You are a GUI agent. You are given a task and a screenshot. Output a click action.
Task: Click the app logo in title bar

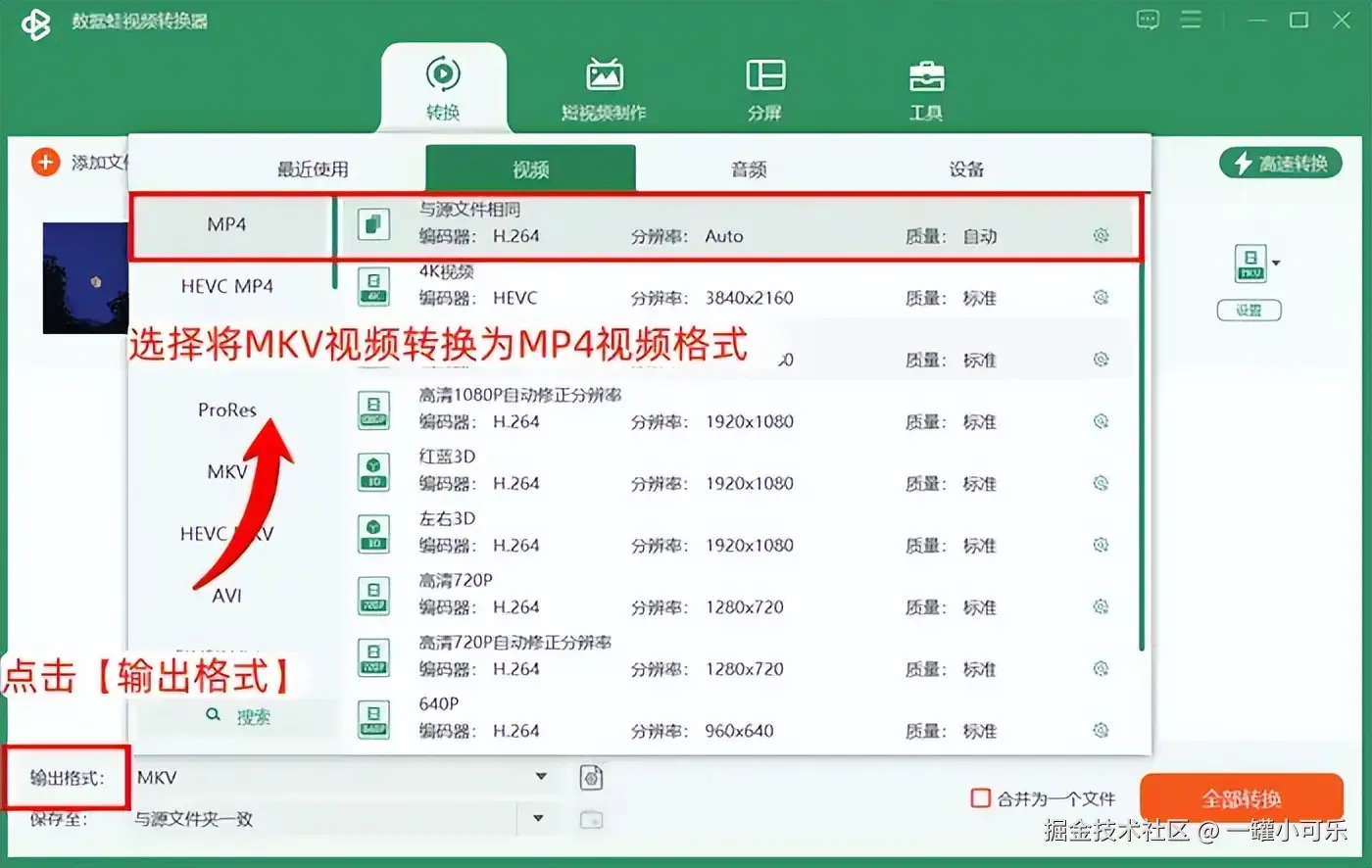tap(35, 24)
